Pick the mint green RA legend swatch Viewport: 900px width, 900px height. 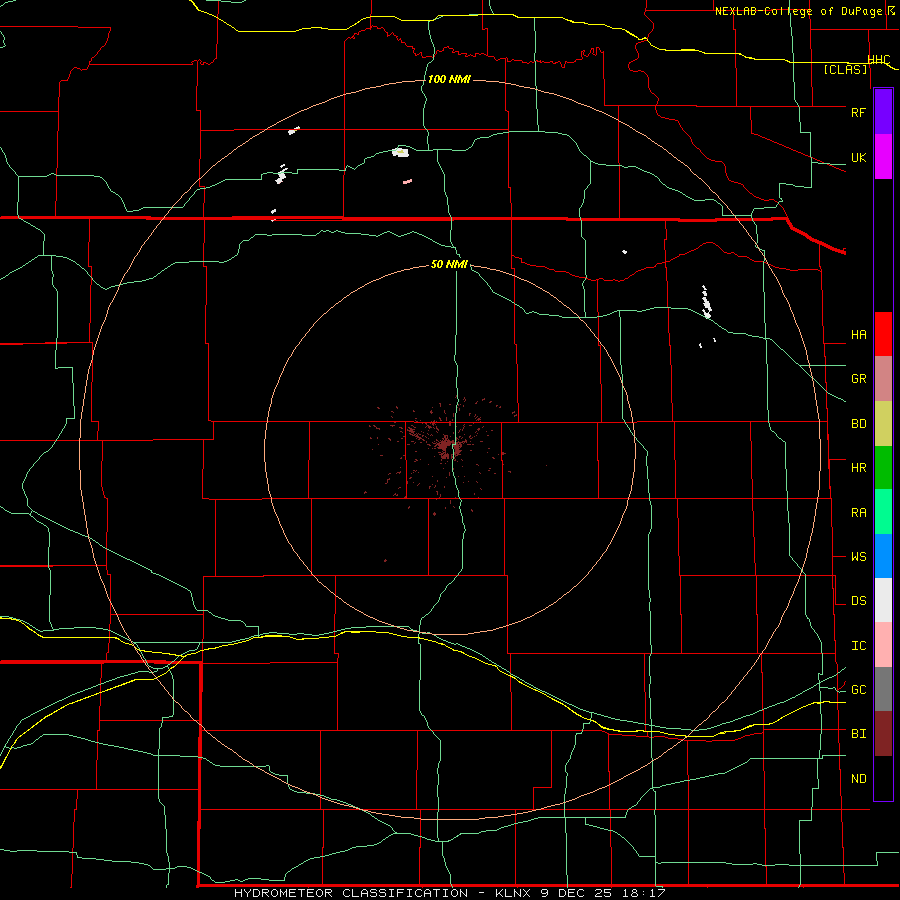point(883,512)
